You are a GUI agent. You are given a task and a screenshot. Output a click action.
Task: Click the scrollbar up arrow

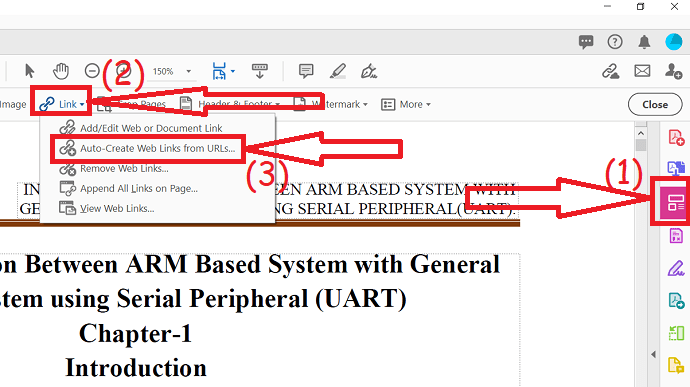pos(641,133)
